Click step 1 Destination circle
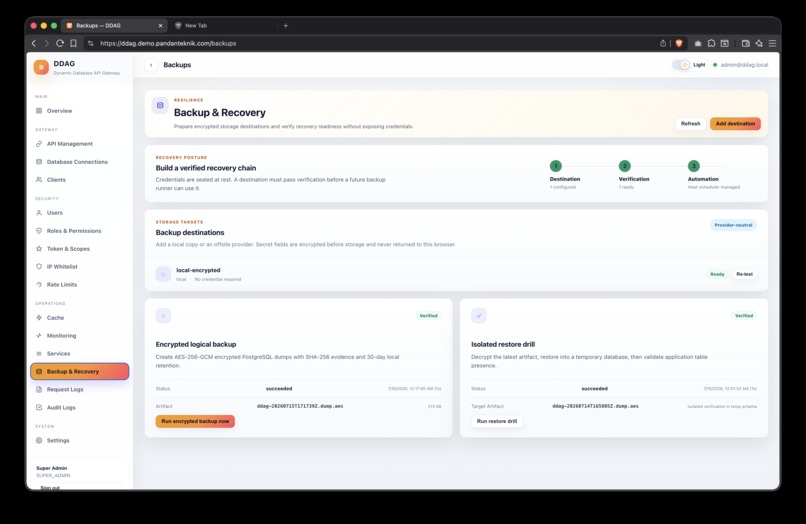 tap(556, 166)
